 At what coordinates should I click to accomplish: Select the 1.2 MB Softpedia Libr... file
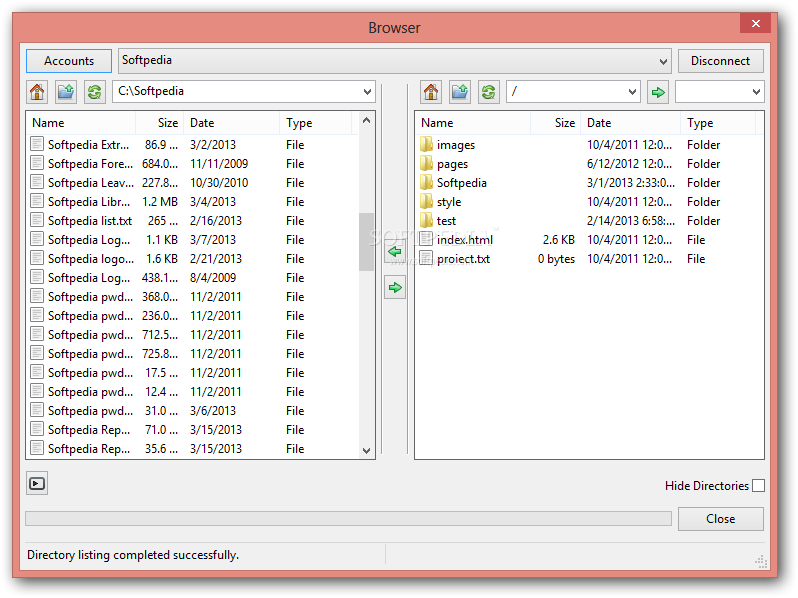click(x=193, y=202)
